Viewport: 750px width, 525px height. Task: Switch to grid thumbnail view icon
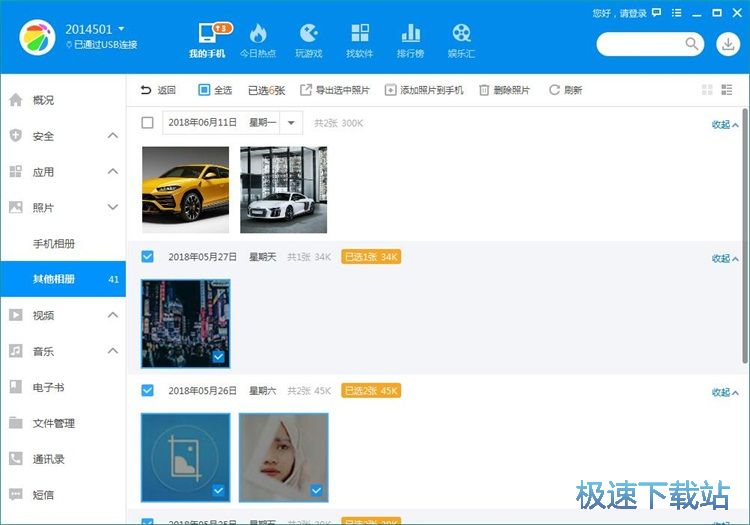(x=707, y=89)
